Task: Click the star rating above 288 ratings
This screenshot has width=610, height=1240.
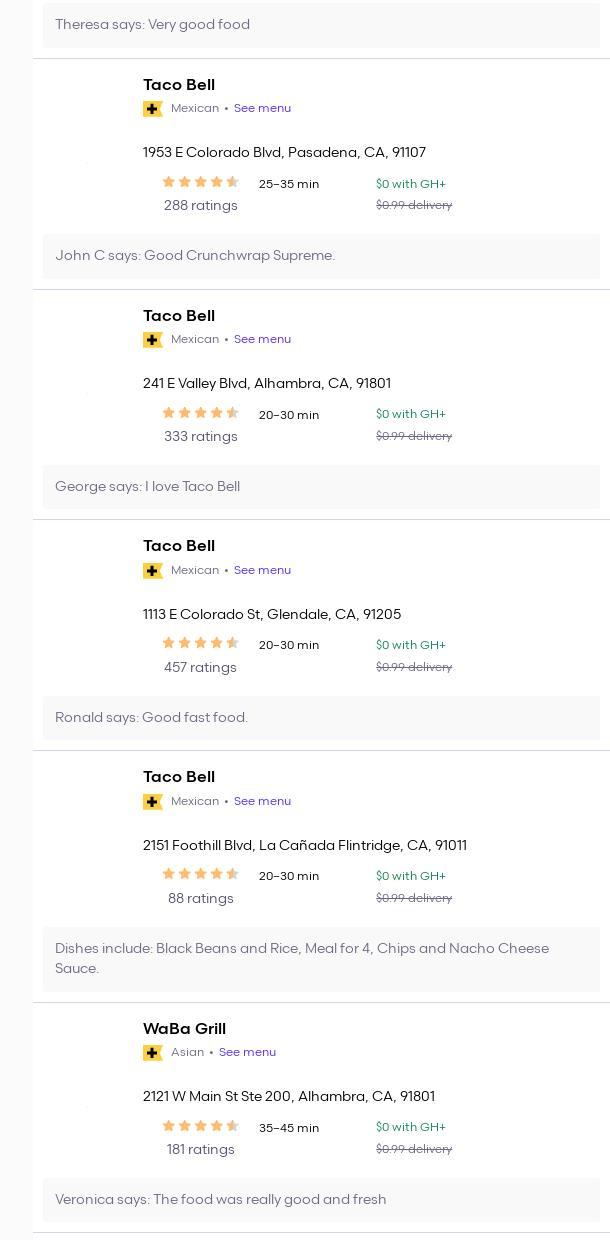Action: click(x=200, y=182)
